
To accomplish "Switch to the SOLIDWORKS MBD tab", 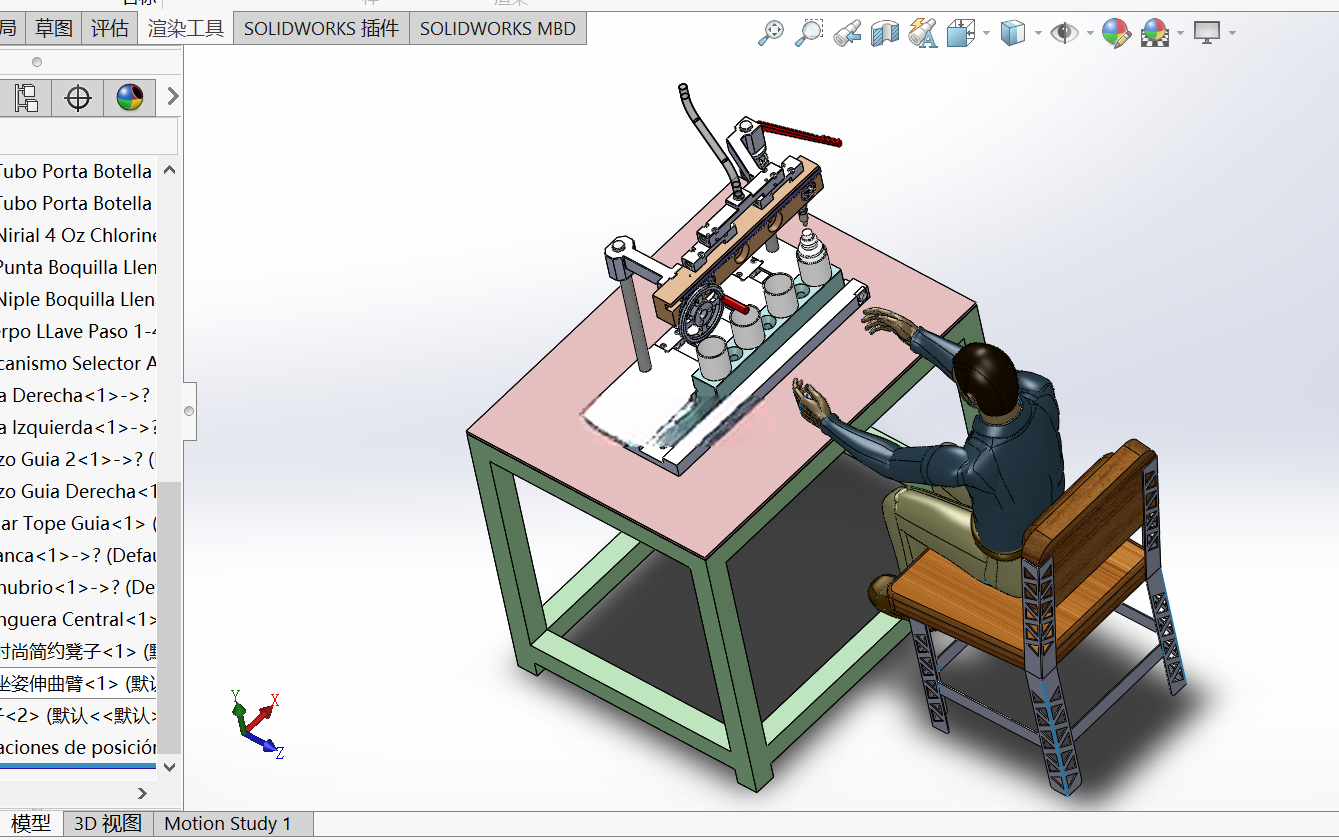I will tap(498, 29).
